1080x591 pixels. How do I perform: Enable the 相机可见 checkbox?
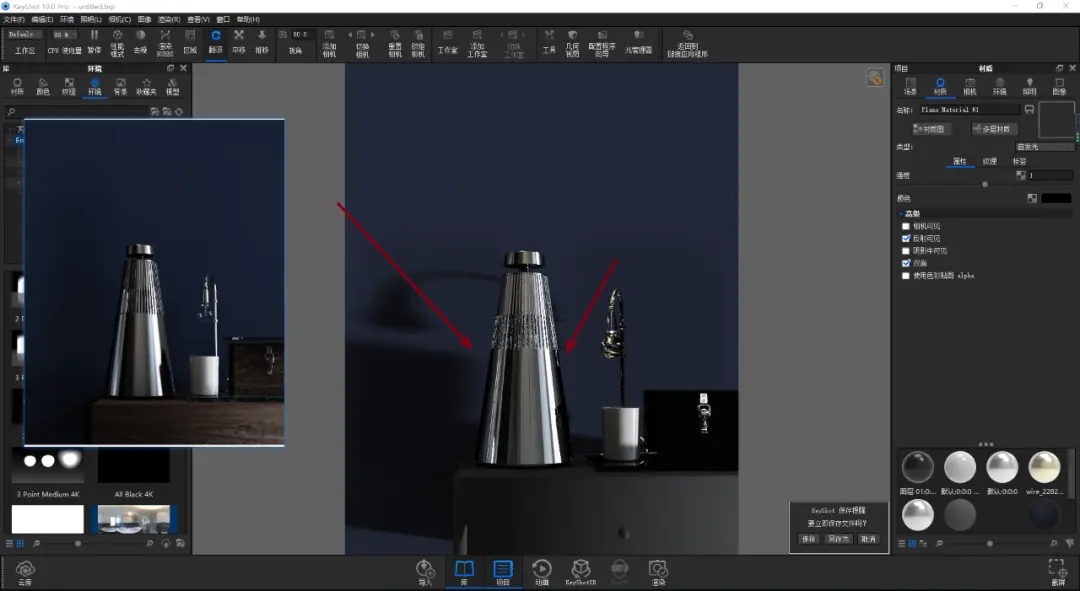906,226
